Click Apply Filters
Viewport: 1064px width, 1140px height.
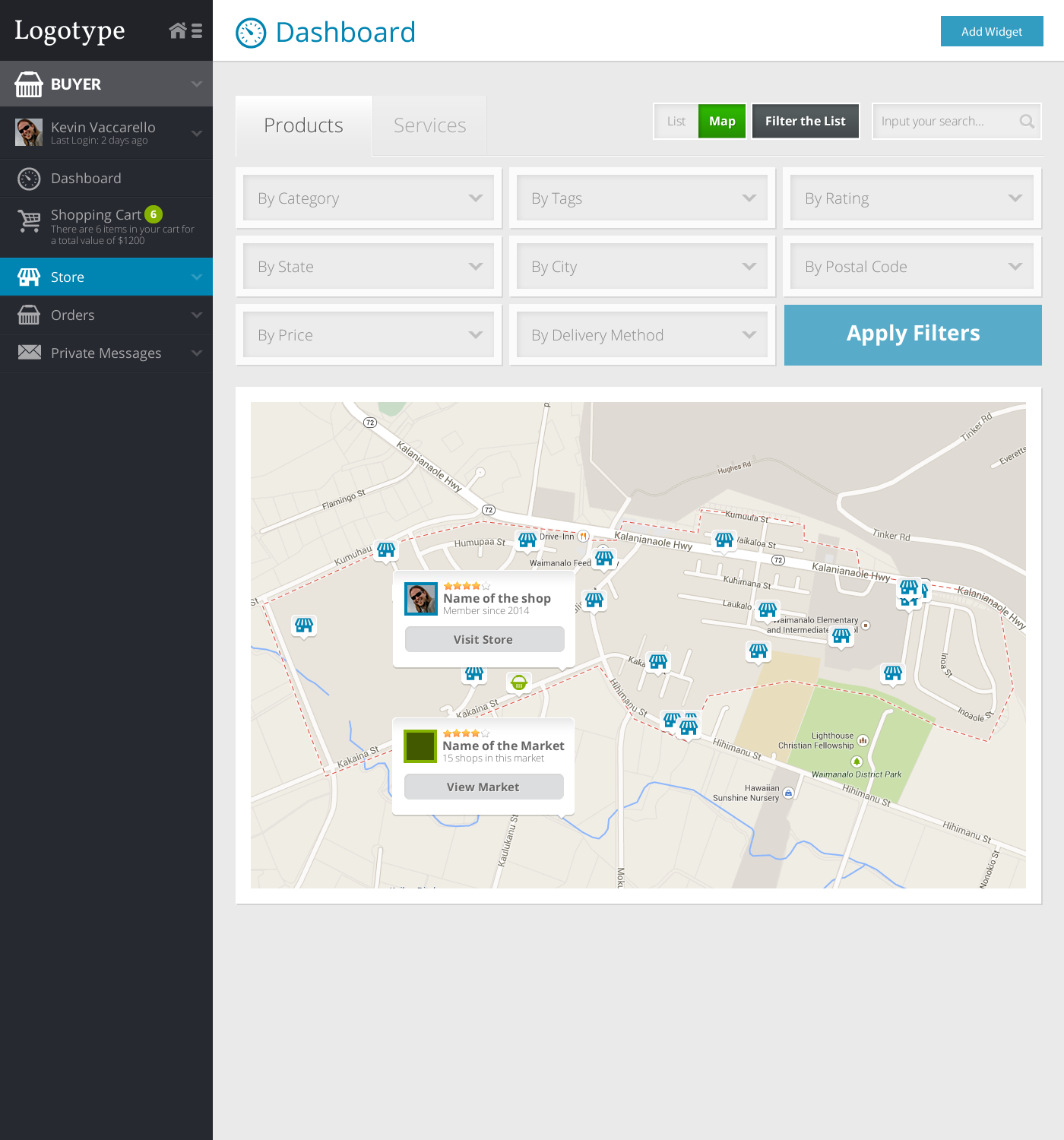click(913, 335)
